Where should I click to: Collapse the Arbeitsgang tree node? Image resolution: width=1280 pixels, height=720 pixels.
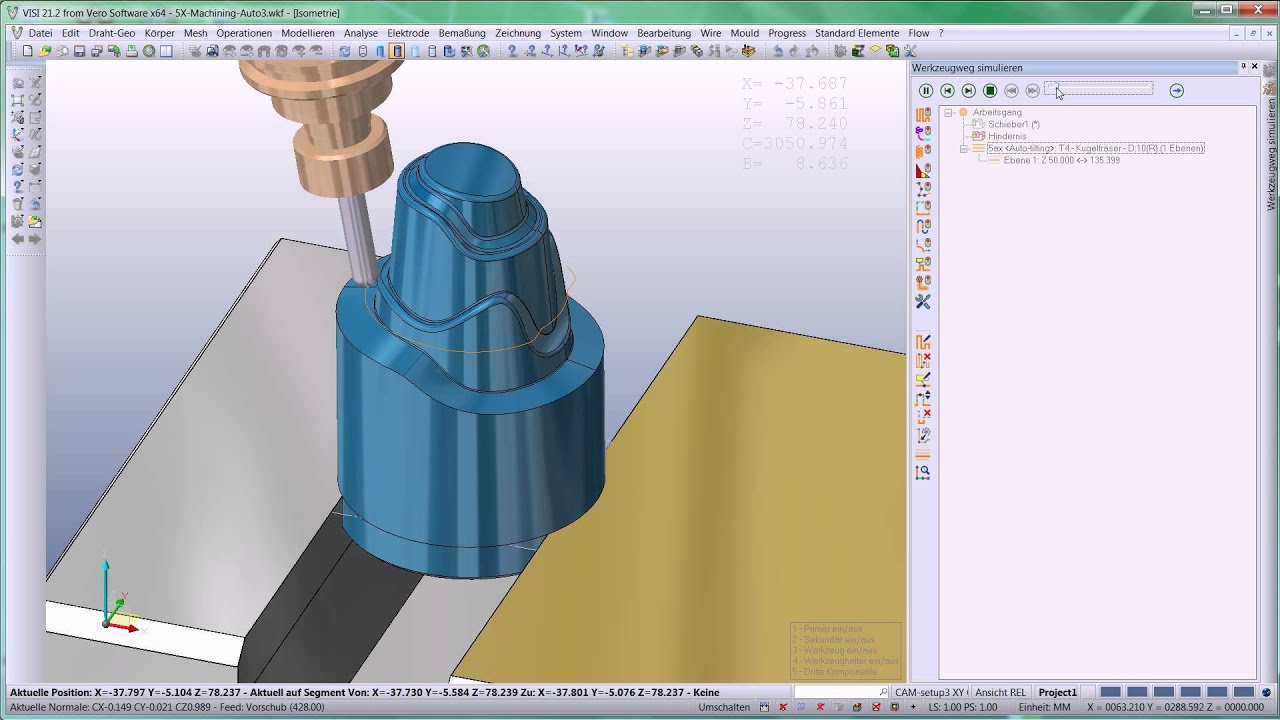click(x=948, y=113)
